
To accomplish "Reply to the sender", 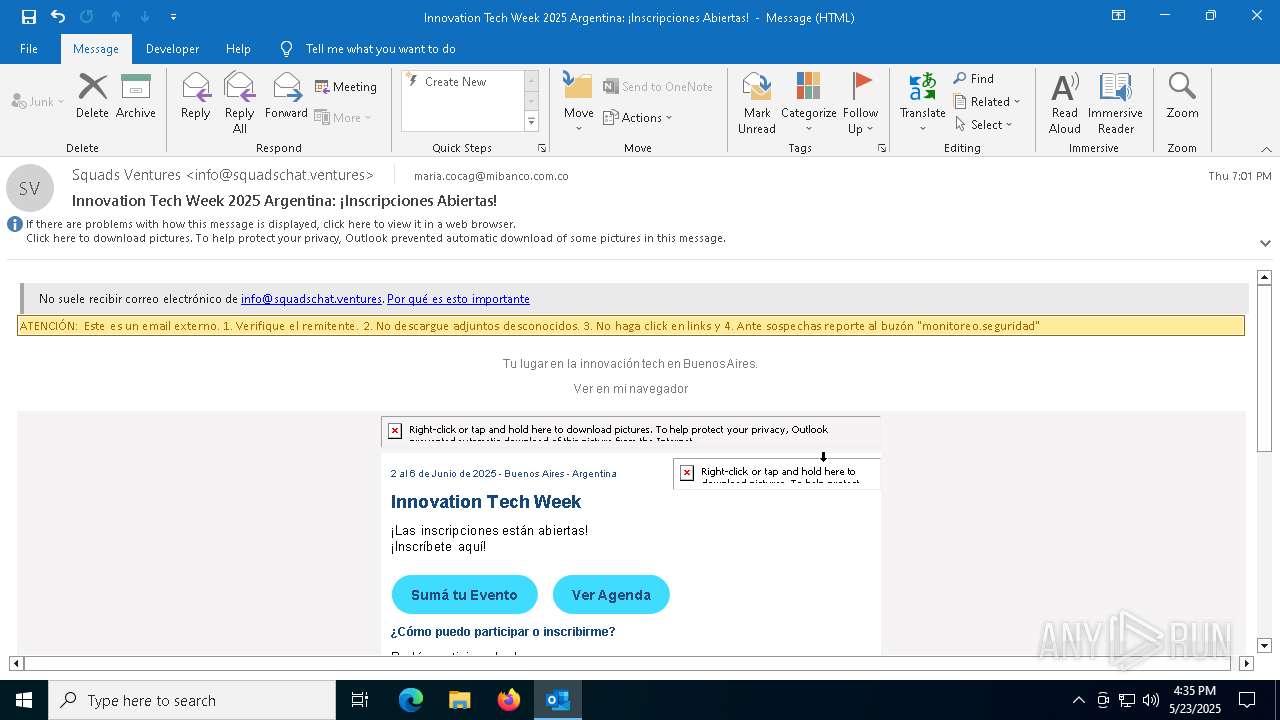I will tap(196, 96).
